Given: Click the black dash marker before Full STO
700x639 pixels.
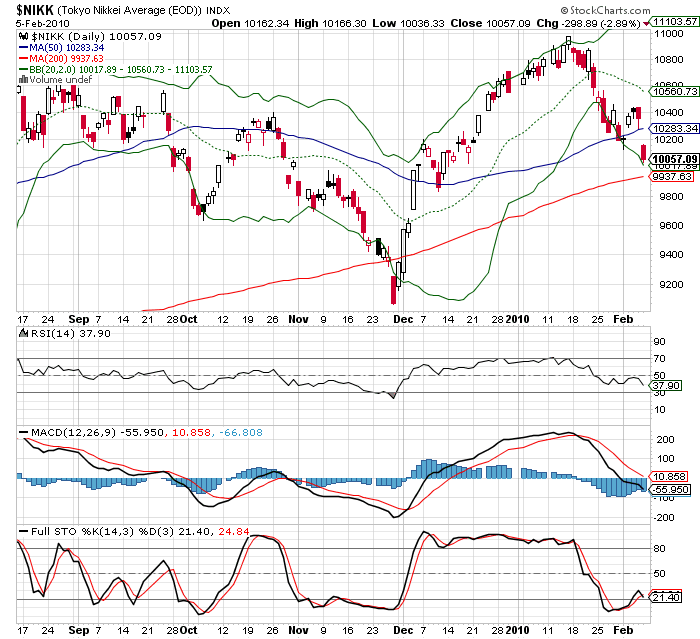Looking at the screenshot, I should [24, 531].
